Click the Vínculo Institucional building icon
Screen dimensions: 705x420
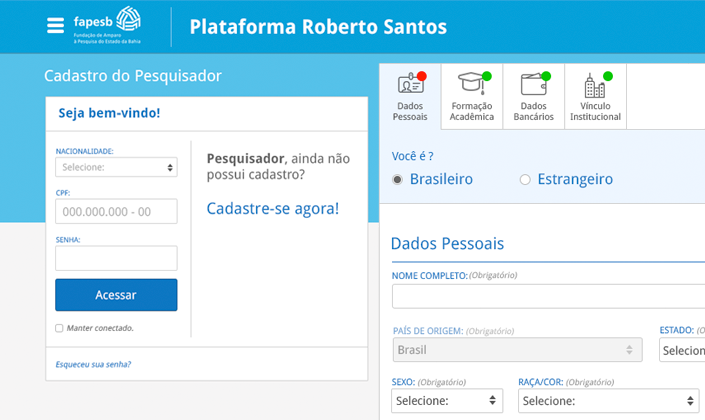click(x=595, y=84)
